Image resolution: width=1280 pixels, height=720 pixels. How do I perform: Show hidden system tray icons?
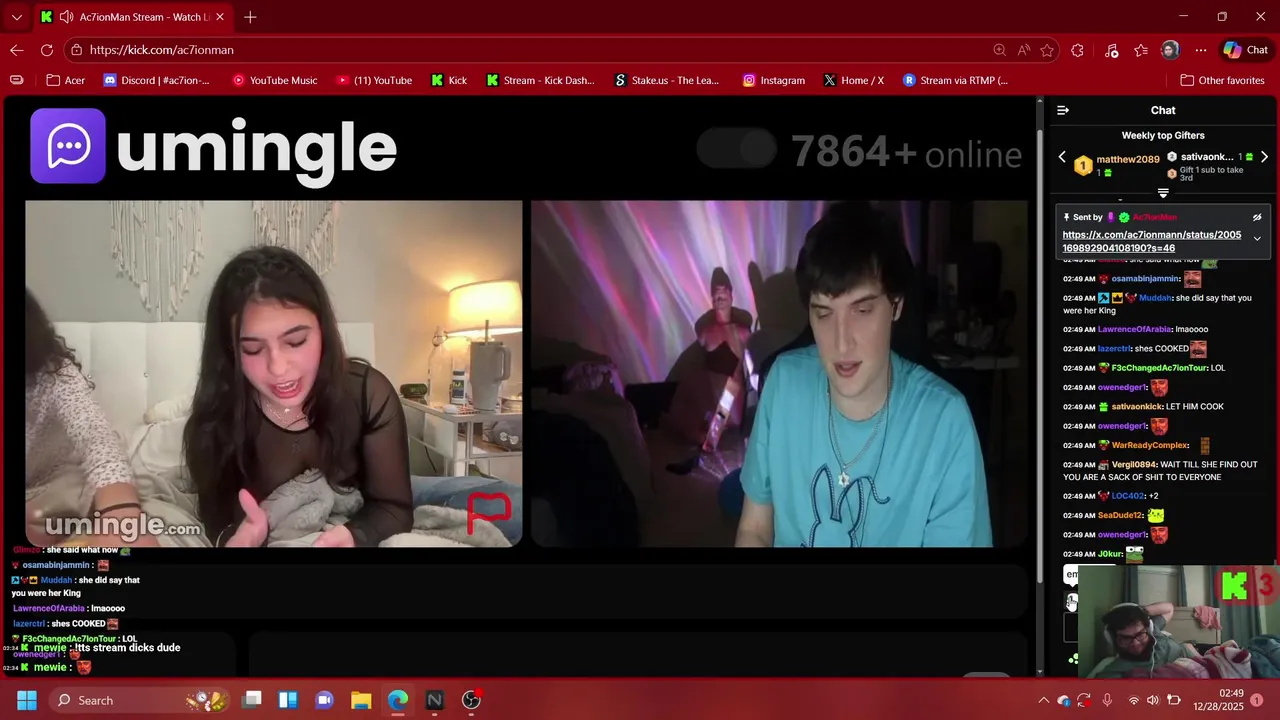pos(1043,700)
